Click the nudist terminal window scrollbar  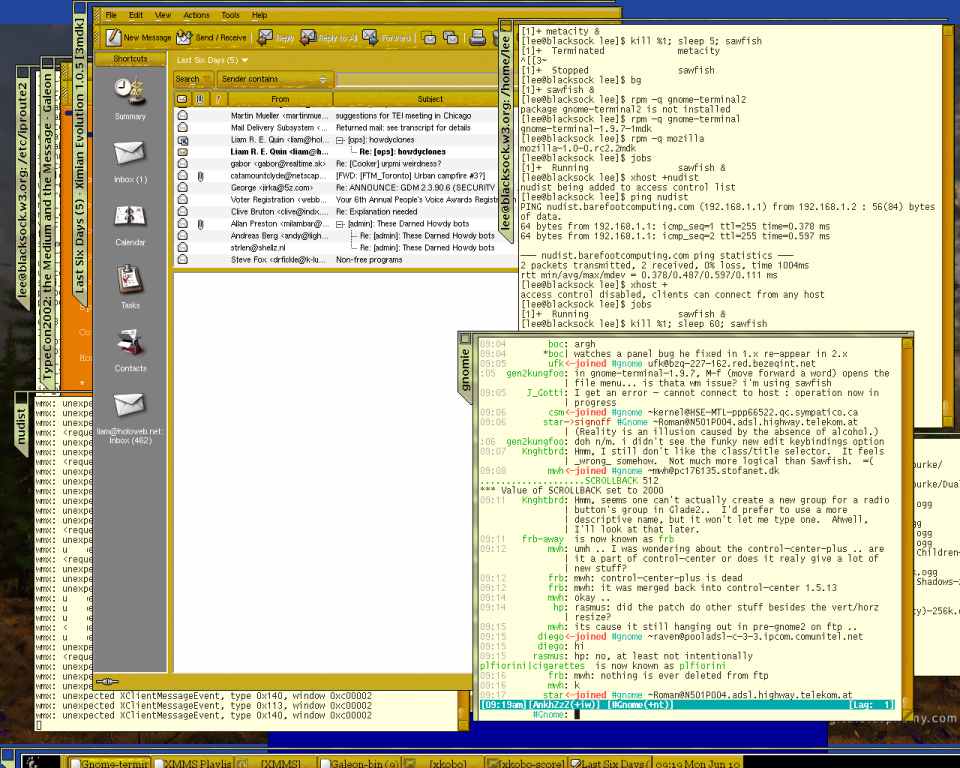pos(464,710)
